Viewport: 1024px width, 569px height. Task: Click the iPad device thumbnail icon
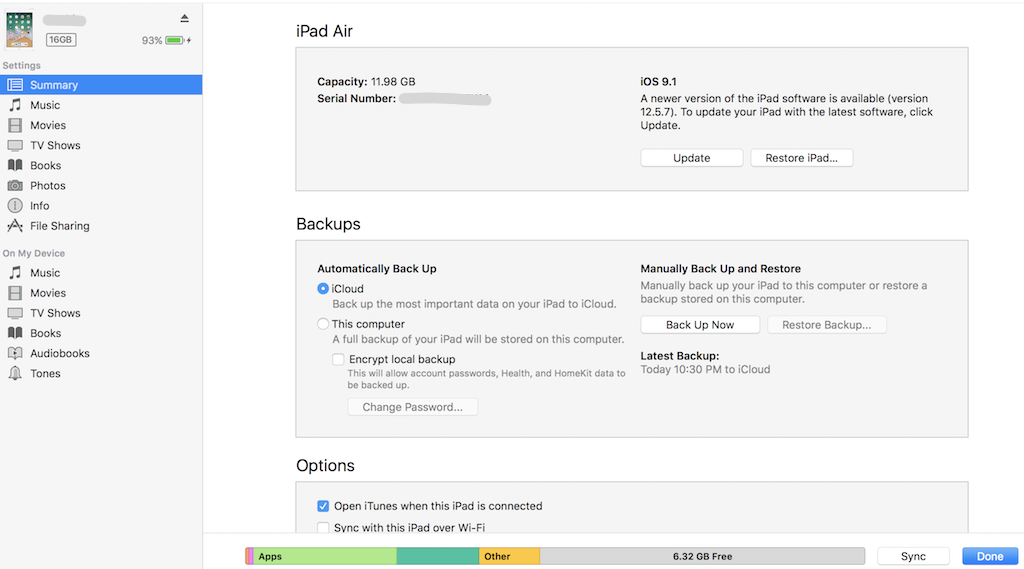pyautogui.click(x=19, y=29)
